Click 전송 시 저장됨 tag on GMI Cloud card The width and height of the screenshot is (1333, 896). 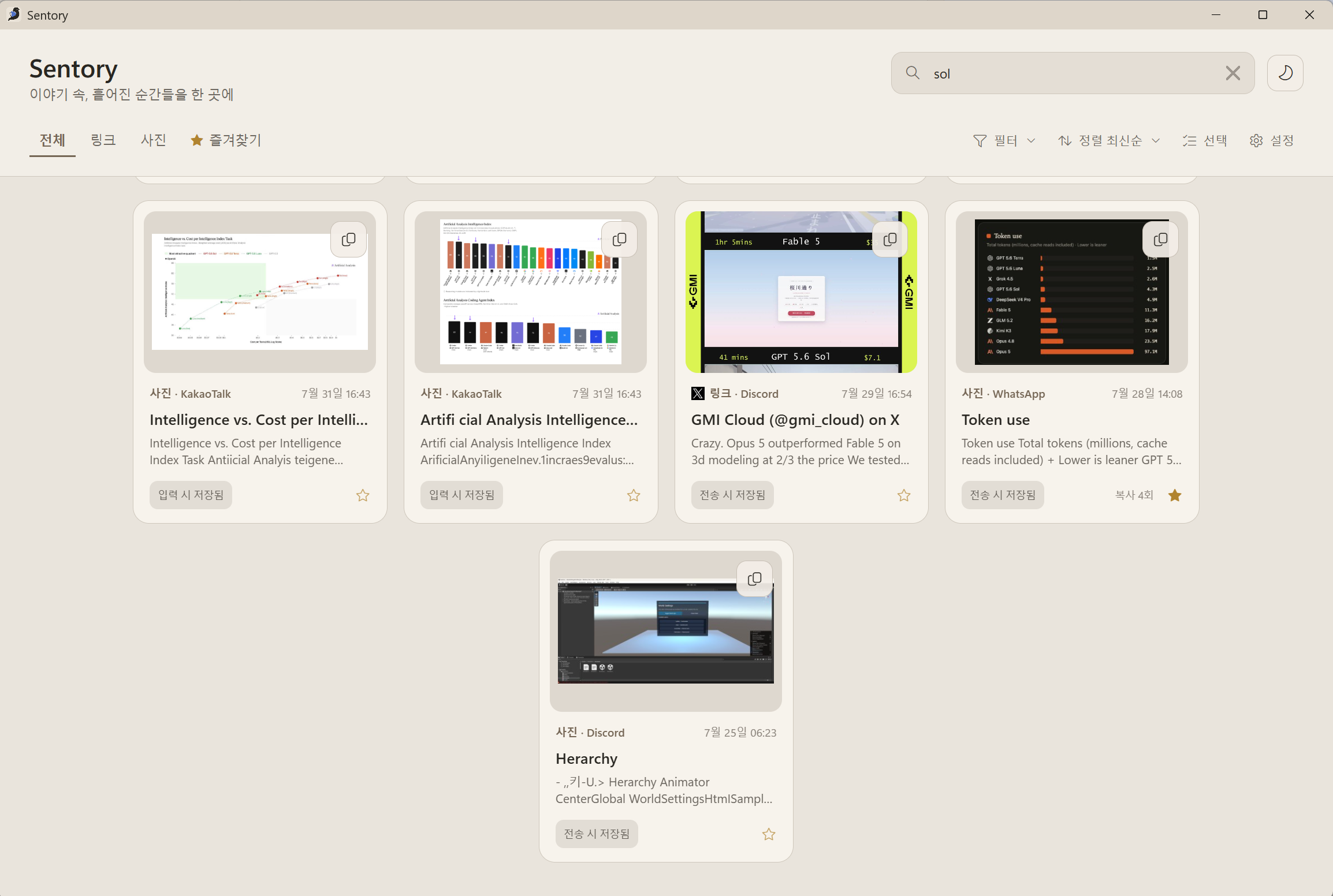(732, 495)
